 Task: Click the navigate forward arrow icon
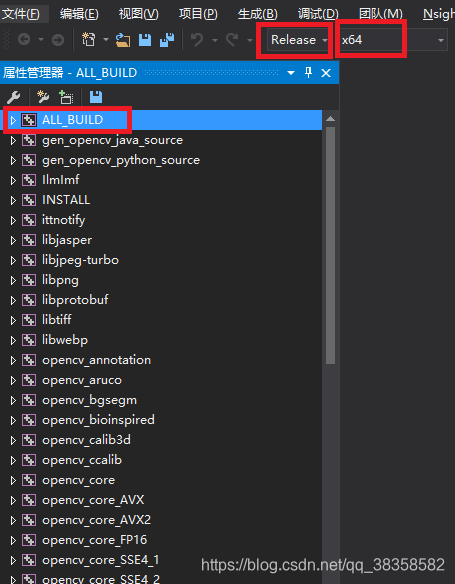(58, 39)
